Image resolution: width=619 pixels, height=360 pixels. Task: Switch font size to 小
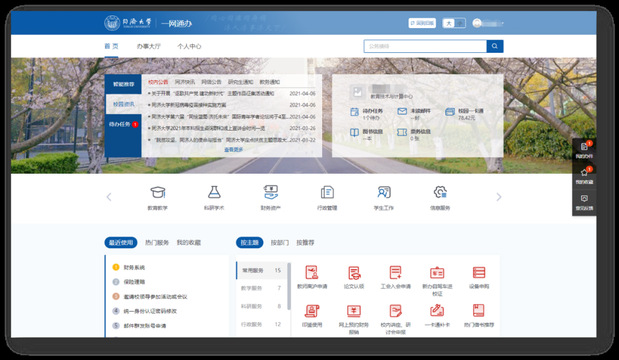(460, 23)
